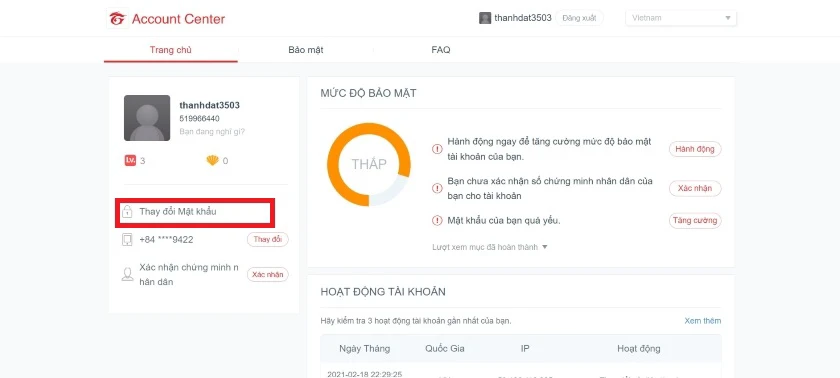Click the red Lv. level badge icon
This screenshot has height=378, width=840.
[x=130, y=161]
